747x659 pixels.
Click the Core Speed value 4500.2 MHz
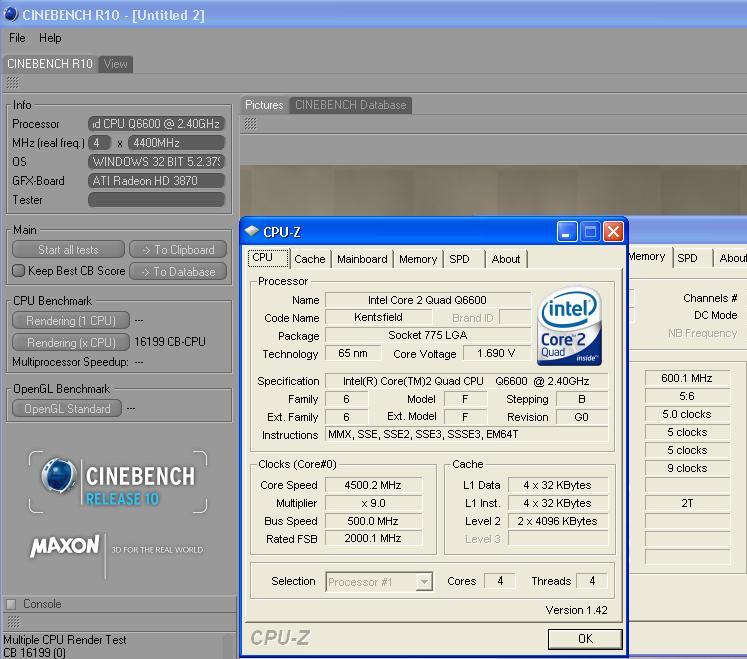click(x=373, y=485)
